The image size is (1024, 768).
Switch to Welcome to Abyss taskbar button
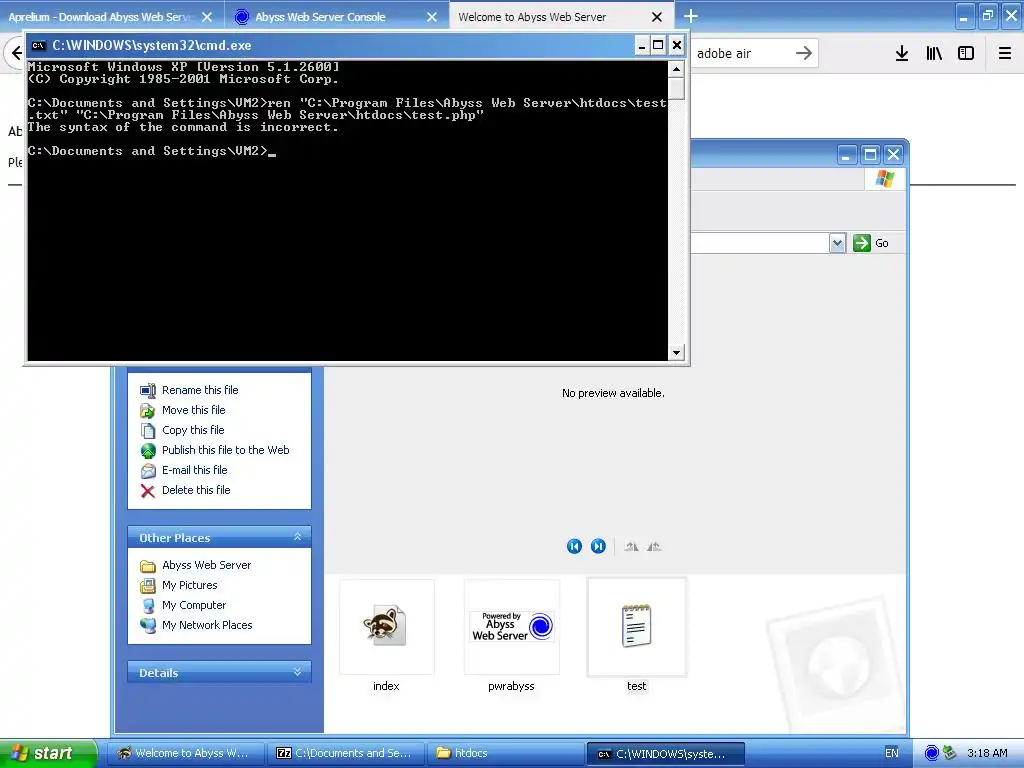pyautogui.click(x=185, y=754)
